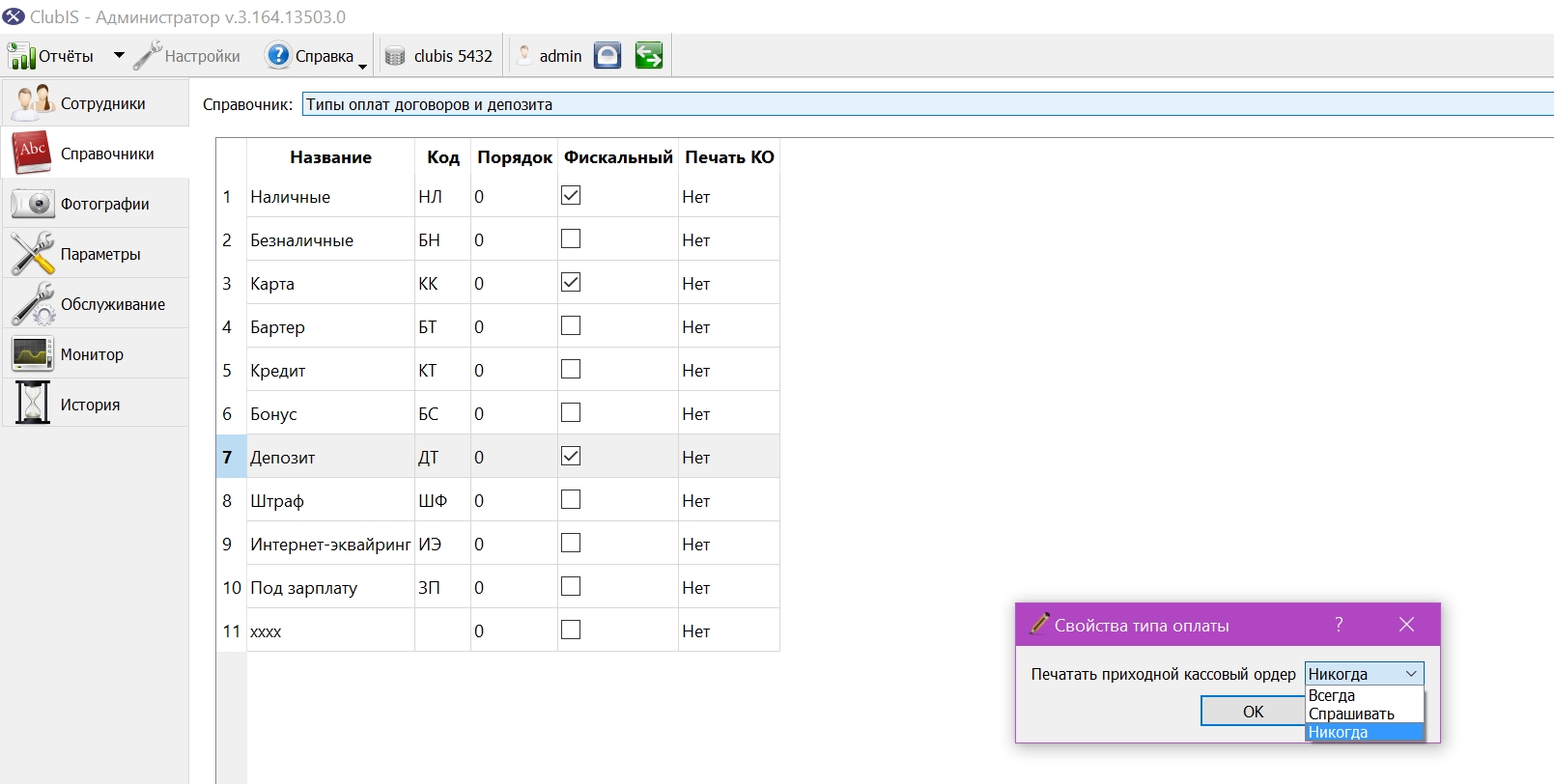Click the Справочник name field
Viewport: 1554px width, 784px height.
[x=927, y=104]
